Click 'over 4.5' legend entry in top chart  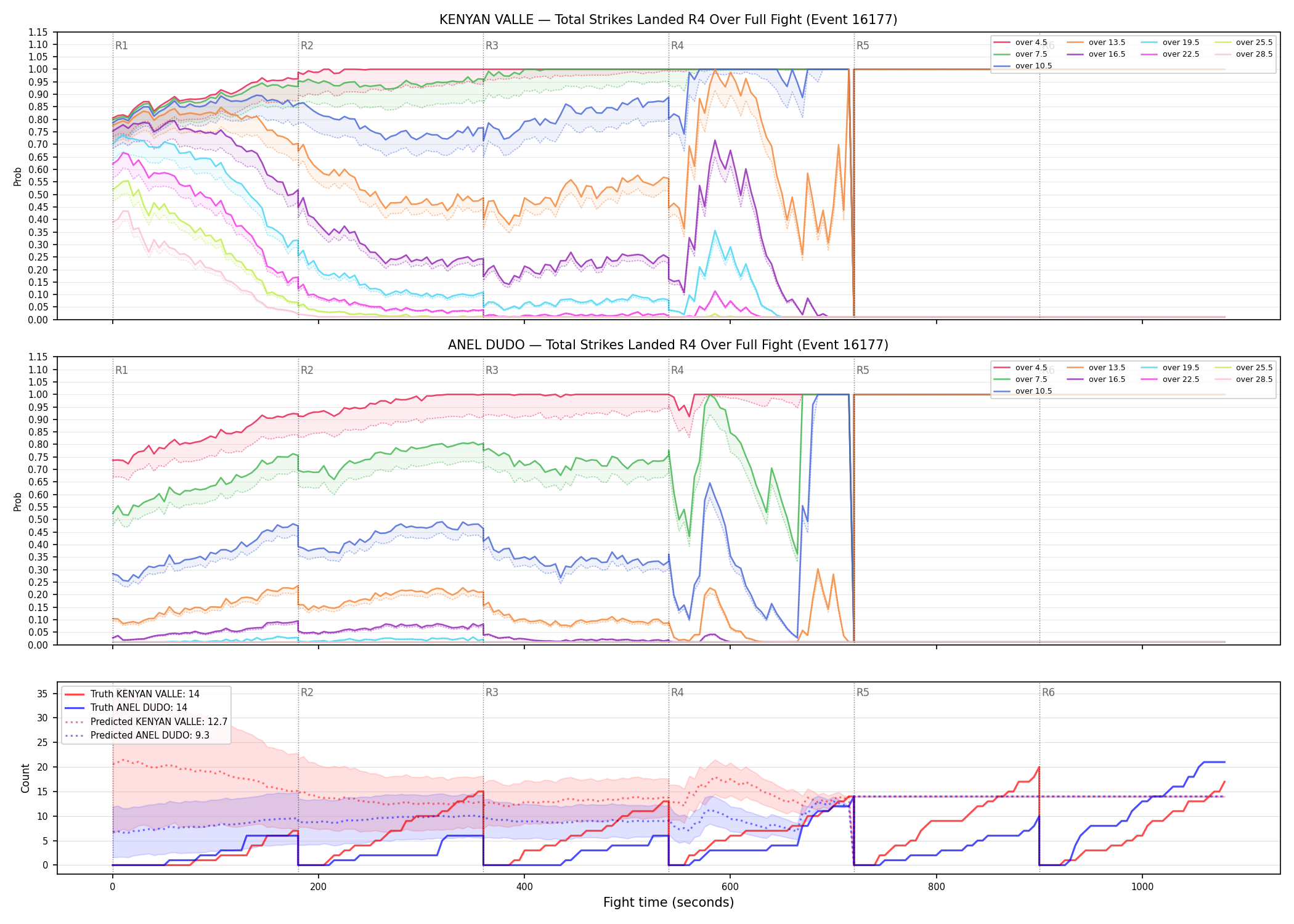click(x=1020, y=43)
